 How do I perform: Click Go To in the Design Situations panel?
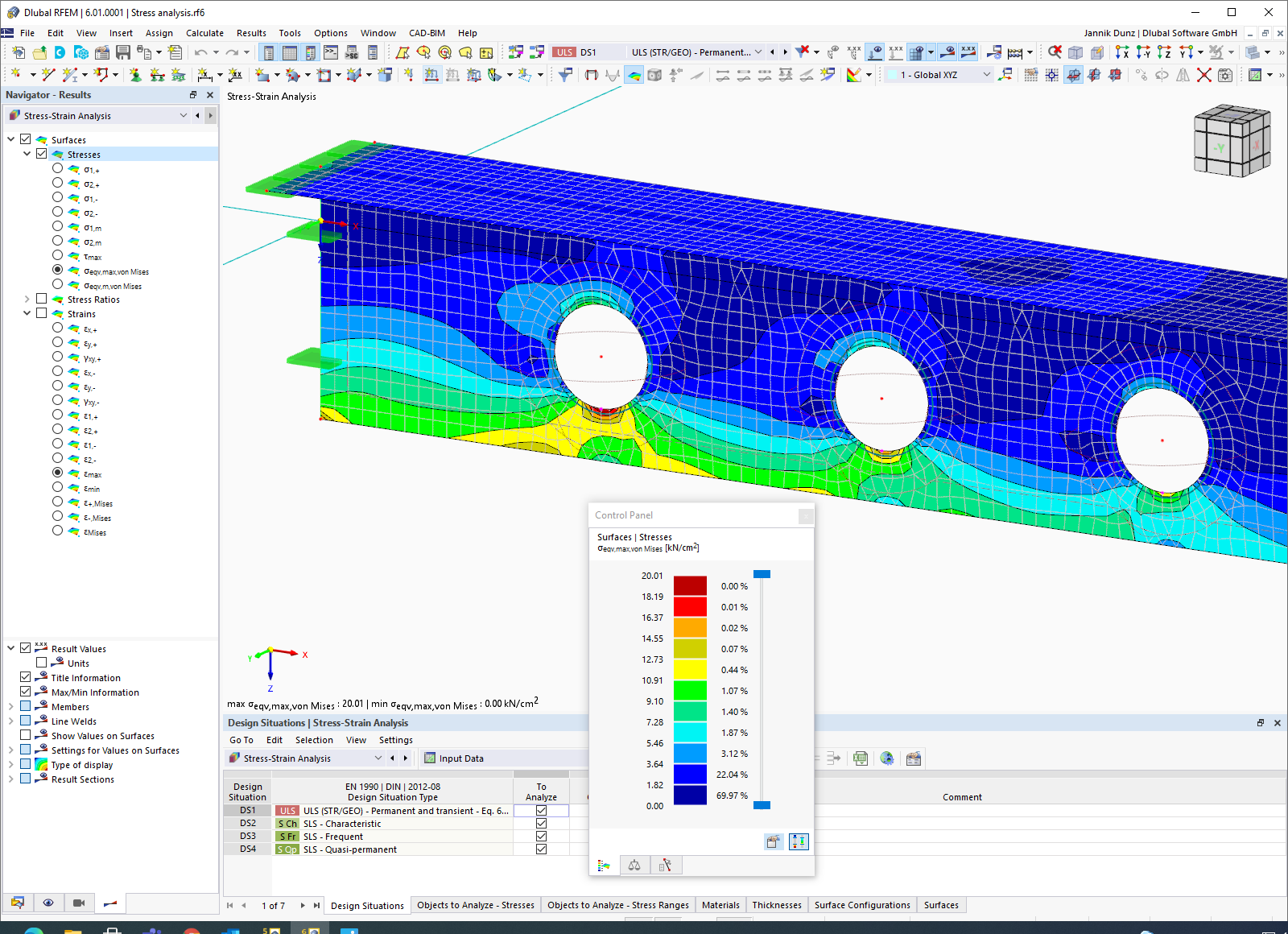[x=241, y=739]
